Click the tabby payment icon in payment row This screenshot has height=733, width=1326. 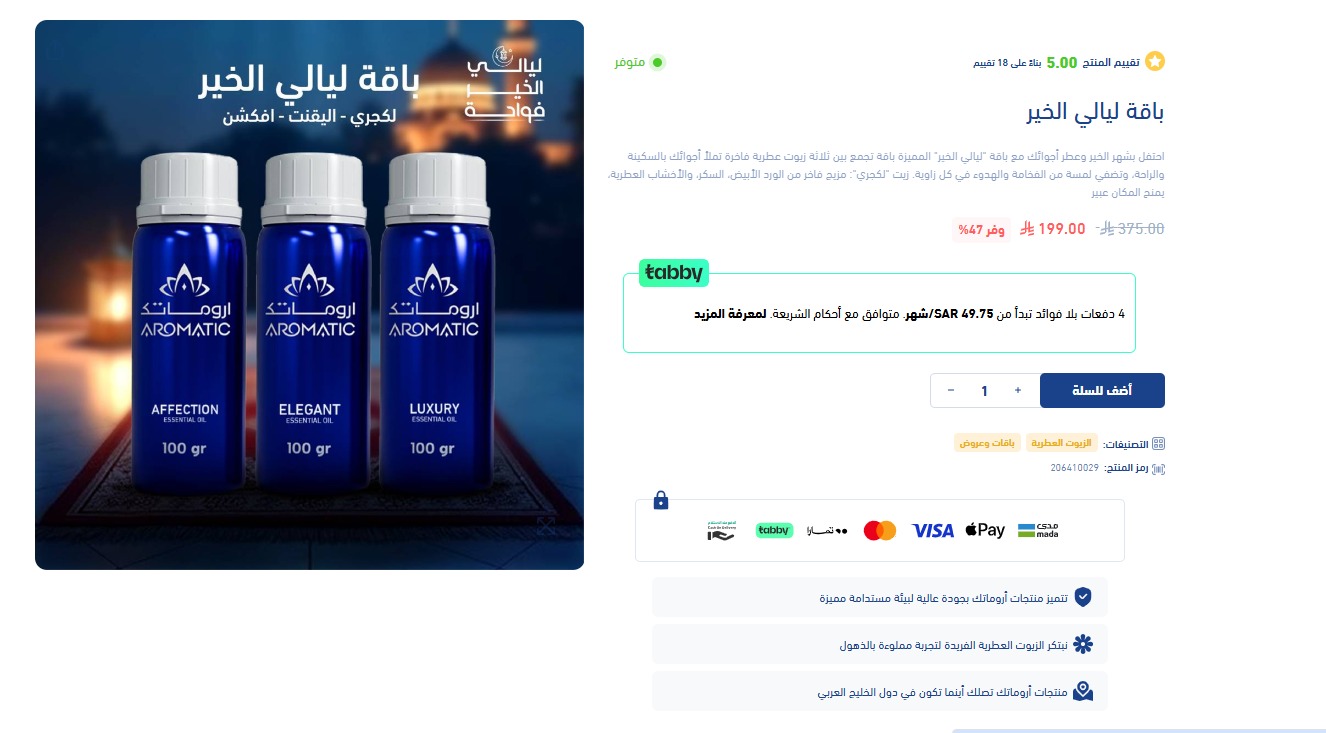[x=774, y=531]
